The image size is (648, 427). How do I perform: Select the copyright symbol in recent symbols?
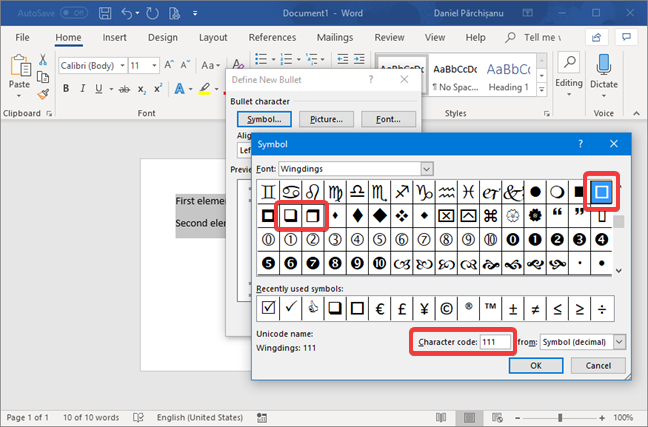pyautogui.click(x=446, y=308)
